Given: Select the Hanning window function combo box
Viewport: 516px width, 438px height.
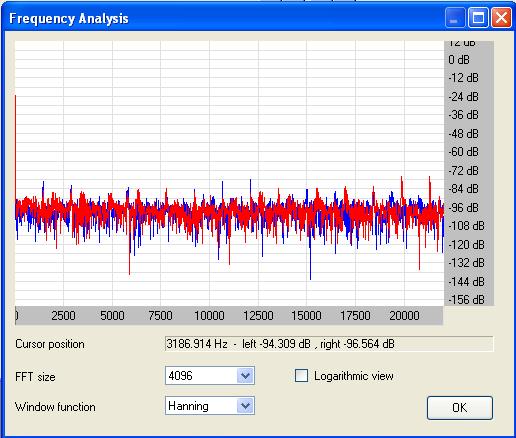Looking at the screenshot, I should 210,406.
